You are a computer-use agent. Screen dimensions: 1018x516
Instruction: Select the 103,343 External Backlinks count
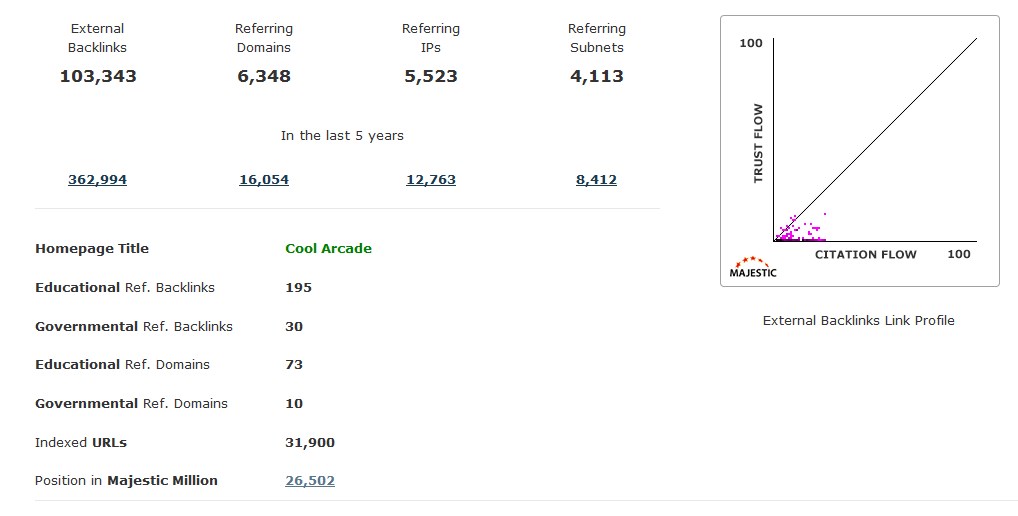tap(98, 76)
